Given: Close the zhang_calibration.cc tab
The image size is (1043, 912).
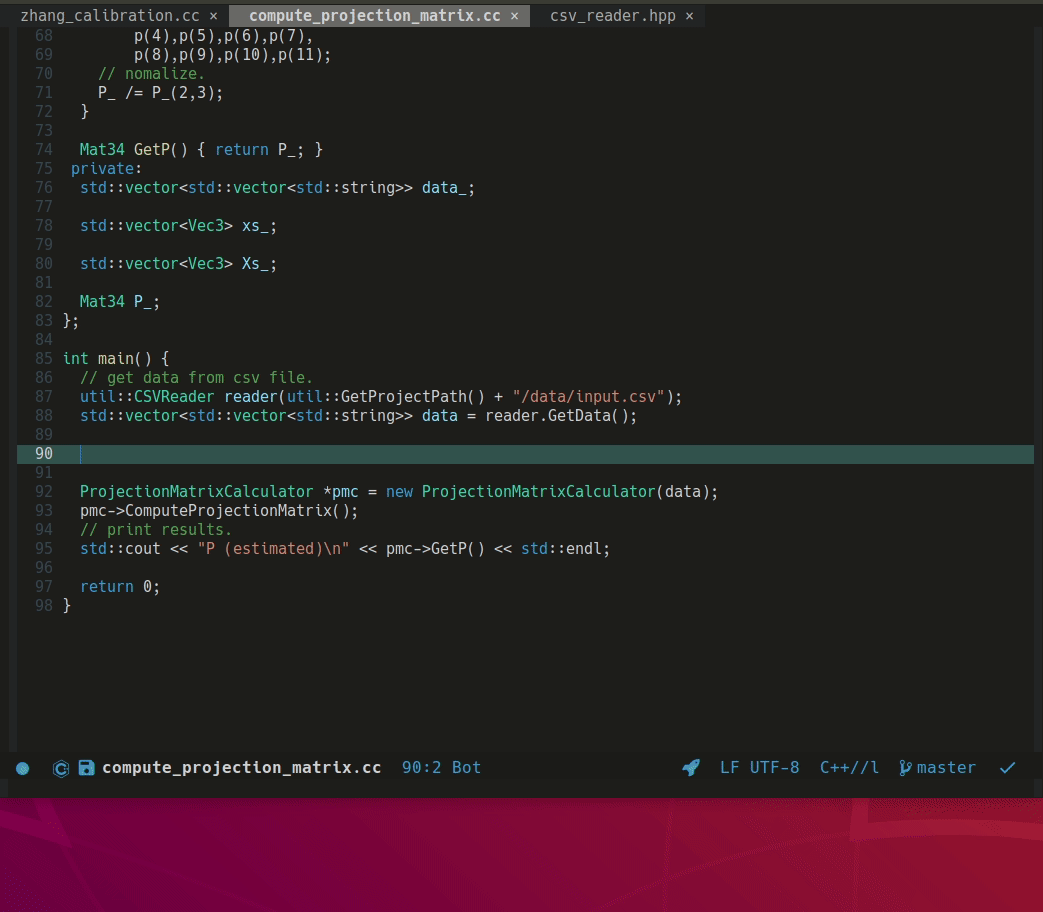Looking at the screenshot, I should click(214, 16).
